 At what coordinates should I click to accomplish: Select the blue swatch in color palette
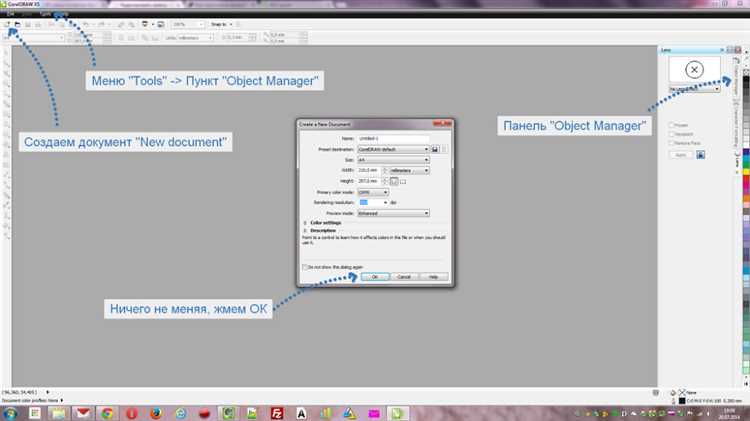pyautogui.click(x=746, y=153)
